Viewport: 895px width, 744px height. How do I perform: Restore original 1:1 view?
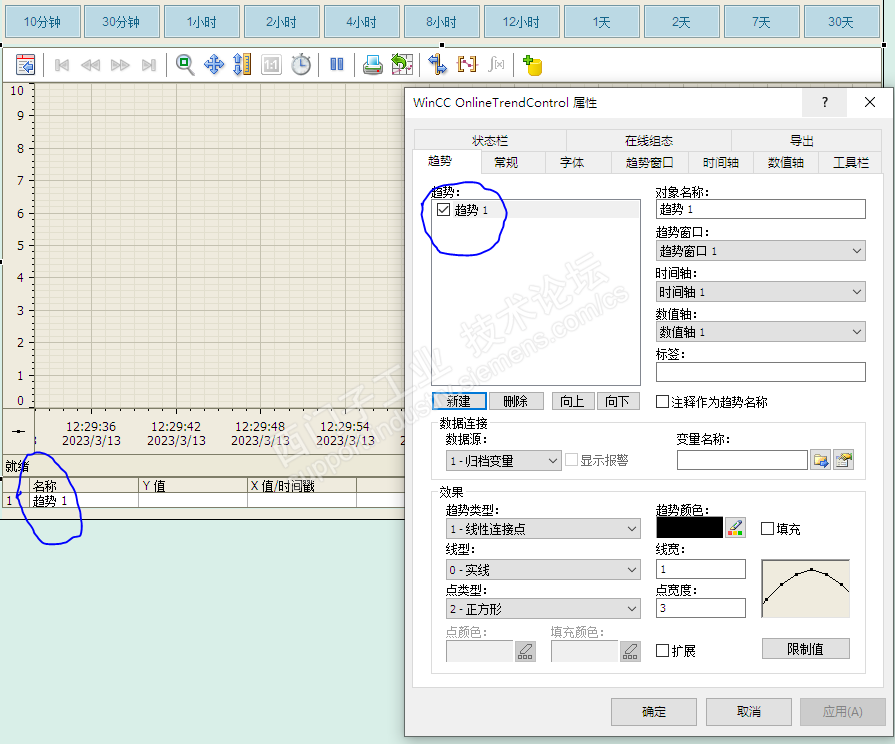(x=272, y=65)
